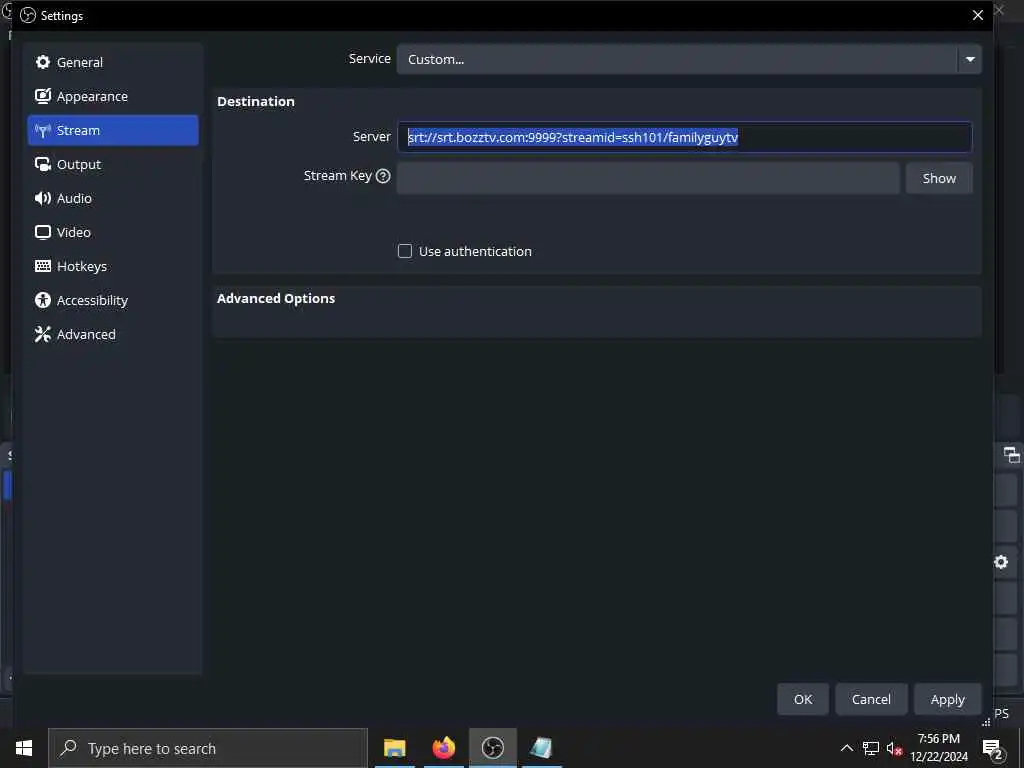Confirm settings with the OK button

point(803,699)
